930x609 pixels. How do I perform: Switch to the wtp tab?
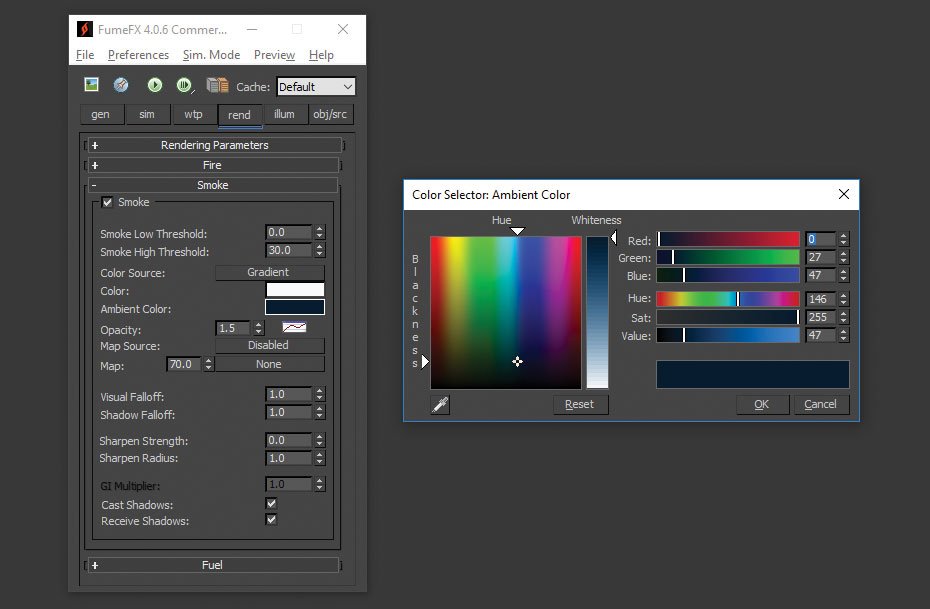coord(193,114)
